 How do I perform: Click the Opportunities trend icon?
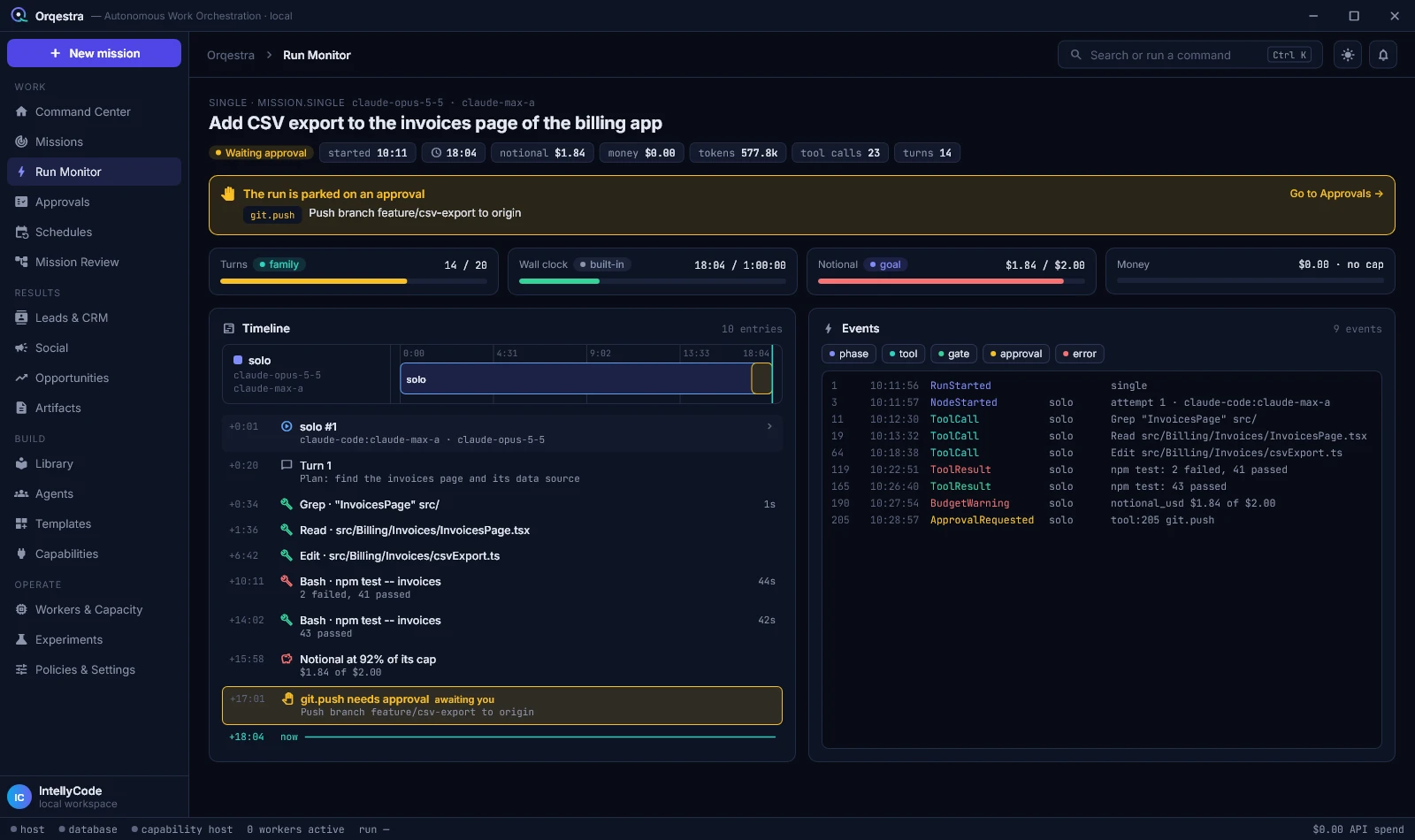coord(22,378)
